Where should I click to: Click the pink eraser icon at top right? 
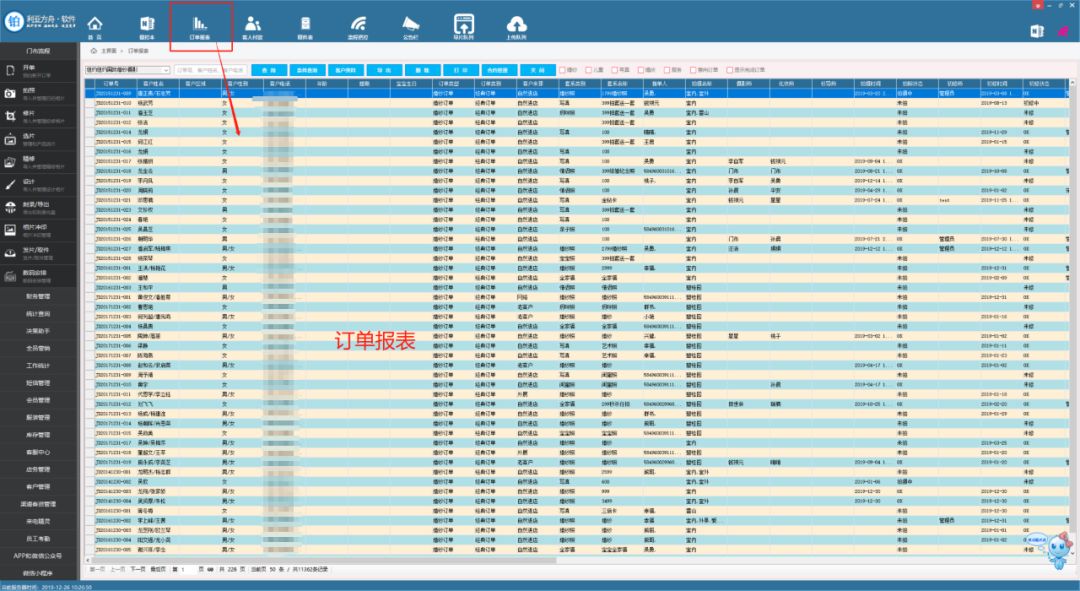1064,31
